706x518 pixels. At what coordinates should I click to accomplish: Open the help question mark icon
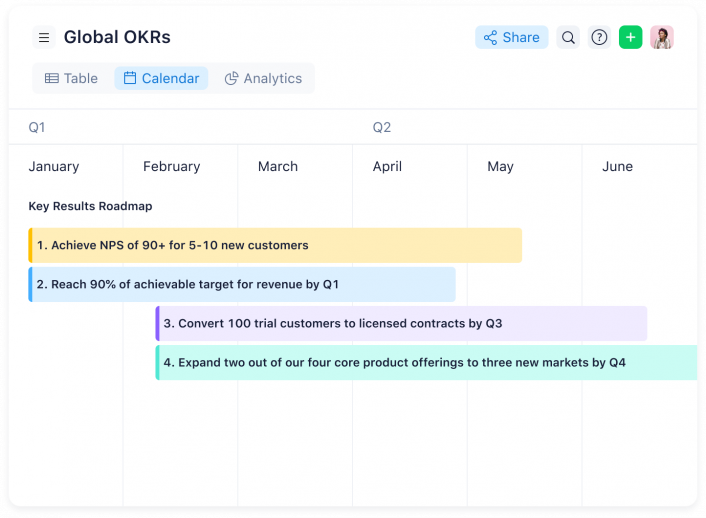click(x=599, y=37)
